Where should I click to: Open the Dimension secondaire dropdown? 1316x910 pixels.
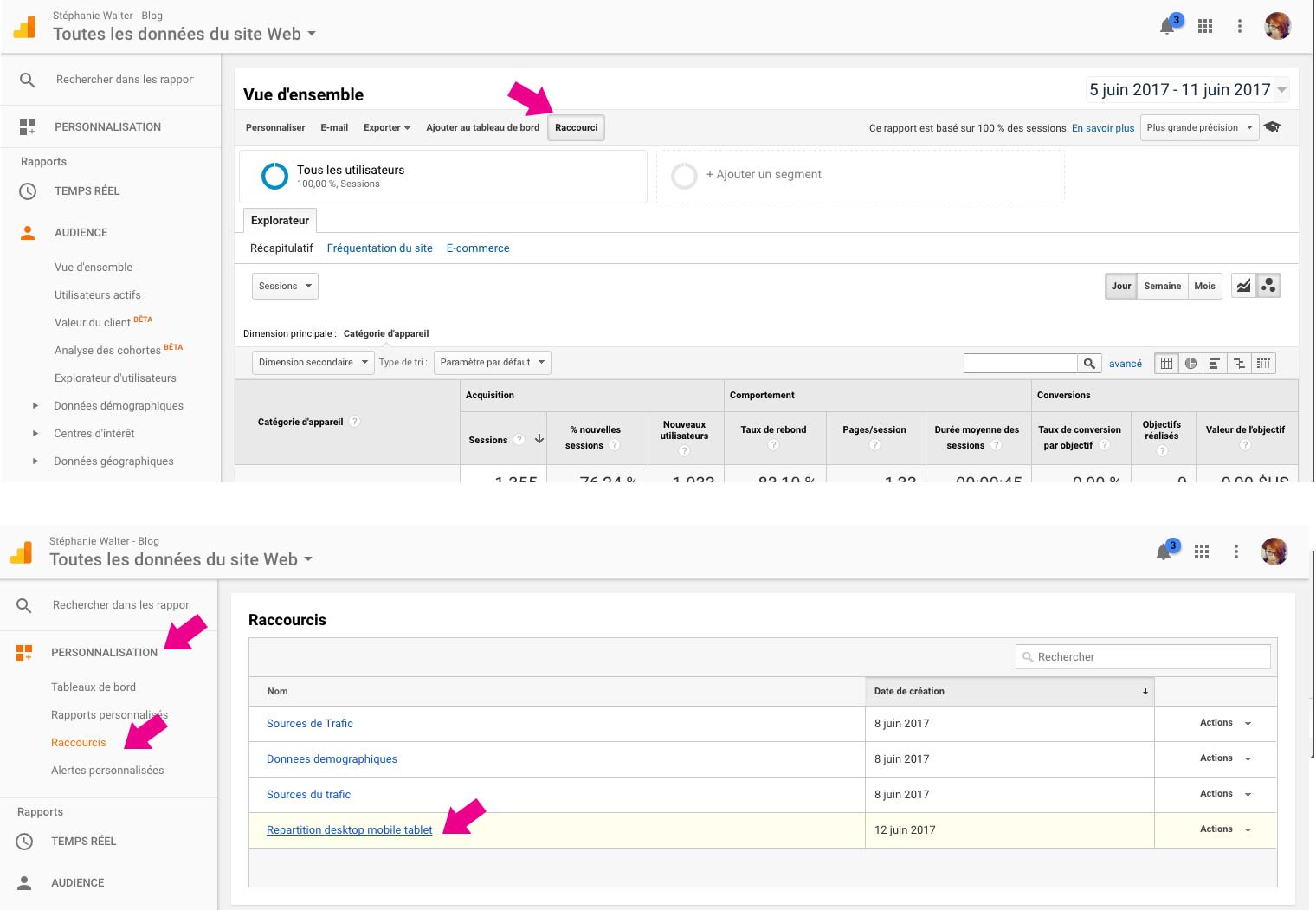tap(313, 363)
